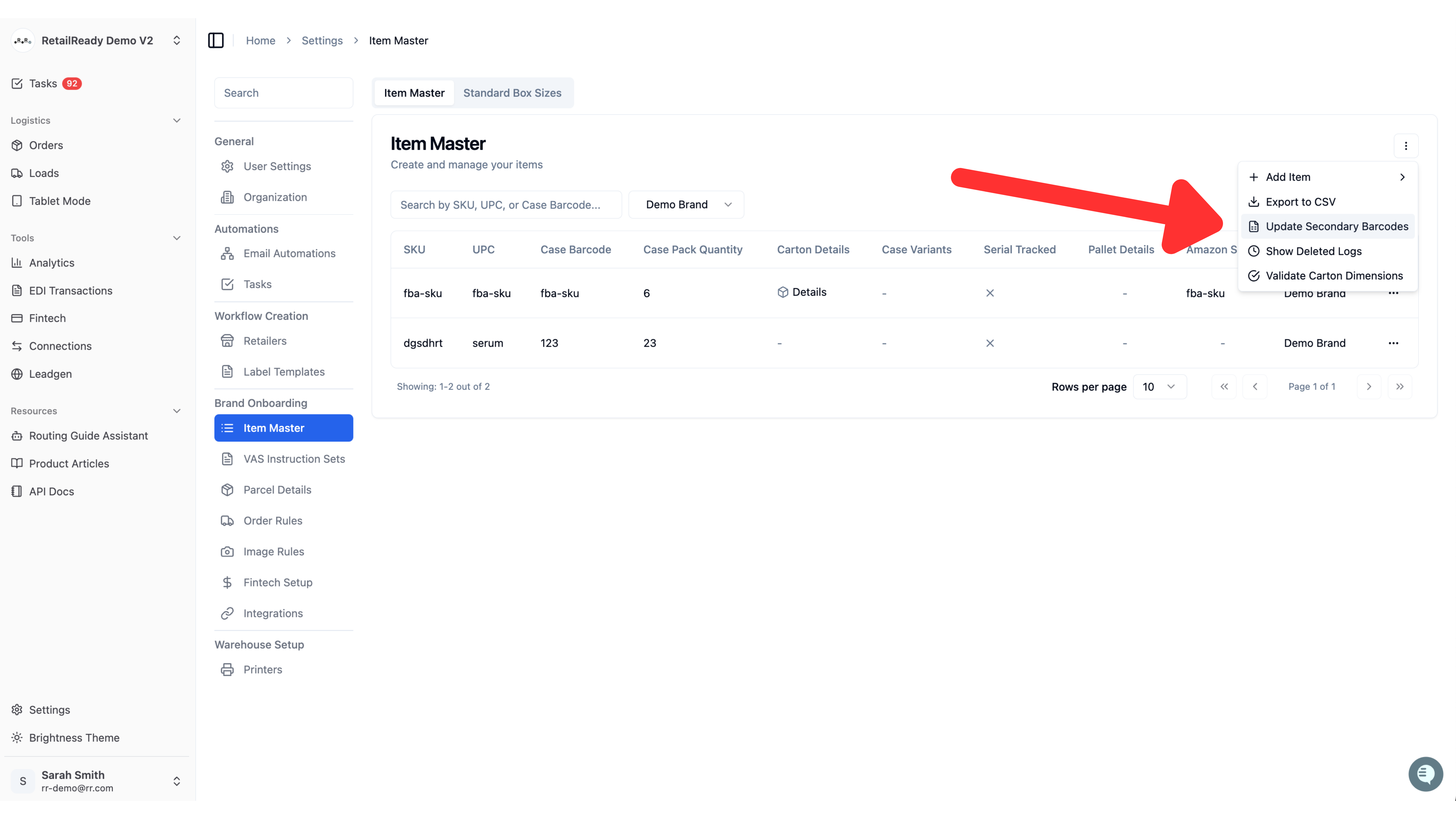Go to previous page button
The width and height of the screenshot is (1456, 819).
tap(1255, 387)
